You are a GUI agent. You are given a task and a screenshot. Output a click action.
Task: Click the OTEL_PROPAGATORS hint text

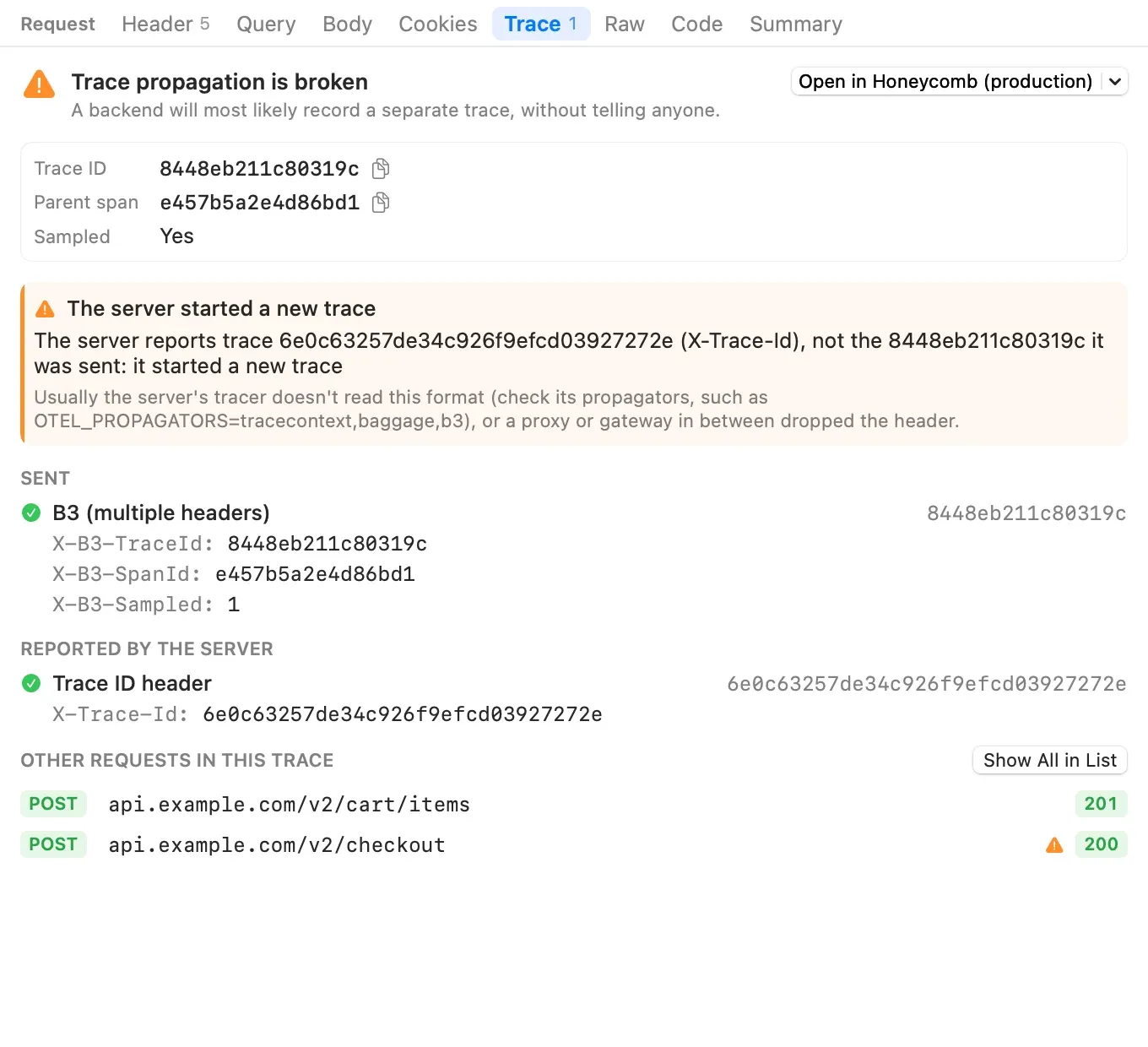click(x=496, y=409)
